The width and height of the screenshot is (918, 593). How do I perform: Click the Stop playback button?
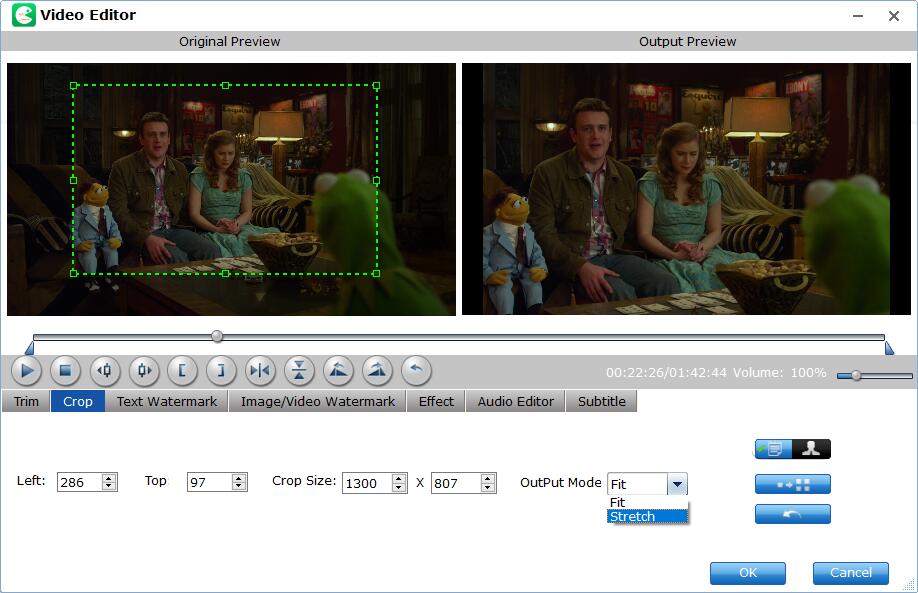(65, 371)
